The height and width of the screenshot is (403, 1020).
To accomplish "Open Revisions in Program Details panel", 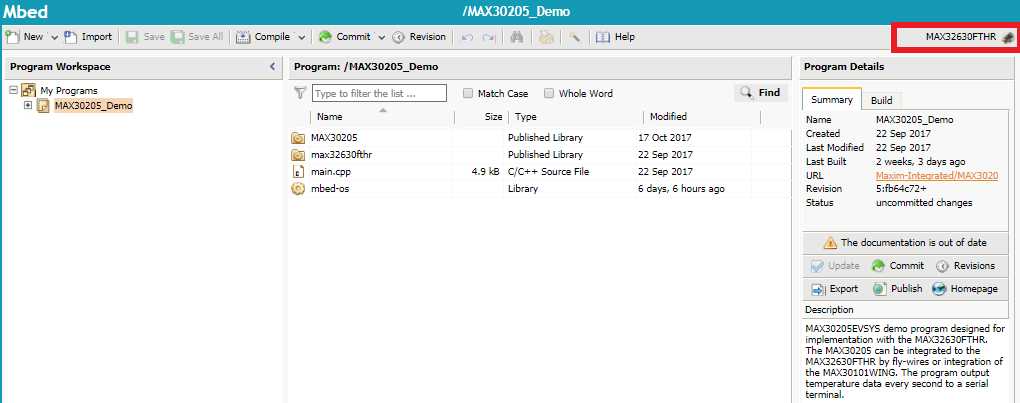I will tap(966, 266).
